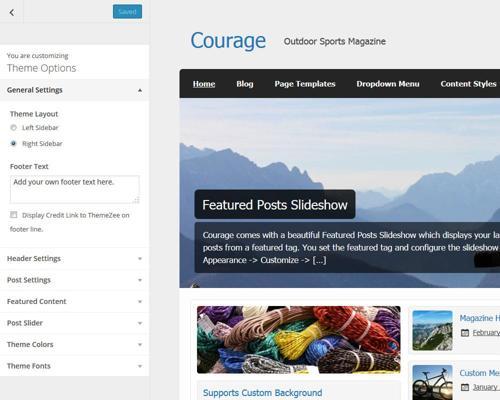The height and width of the screenshot is (400, 500).
Task: Expand the Header Settings section
Action: tap(74, 259)
